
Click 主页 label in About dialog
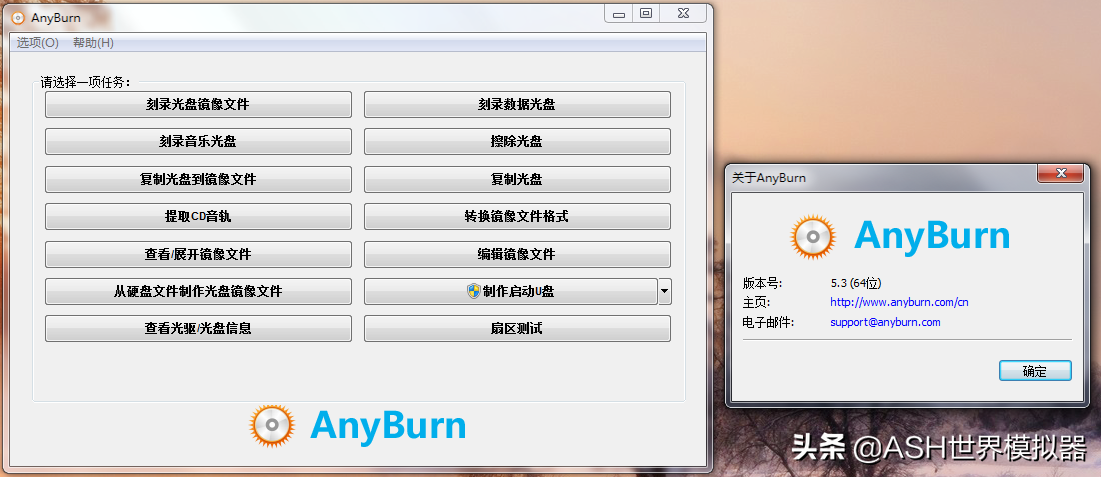(x=756, y=303)
